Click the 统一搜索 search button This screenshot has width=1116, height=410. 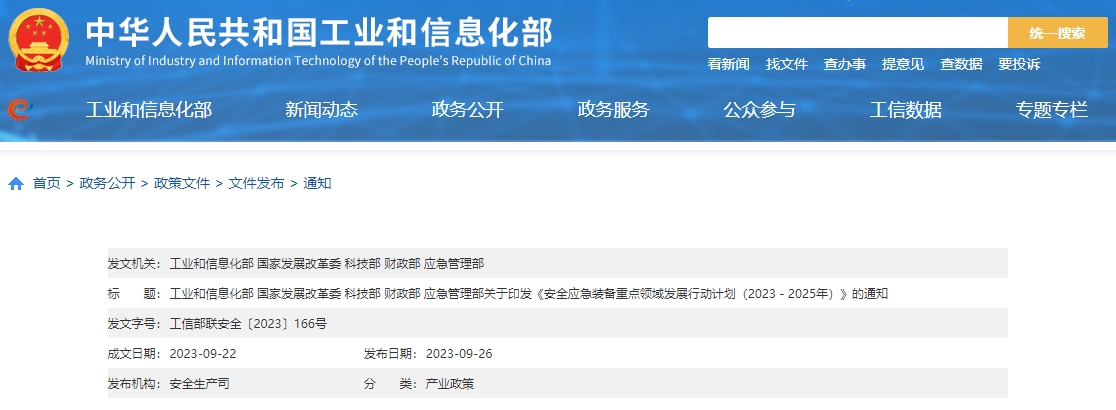(x=1058, y=33)
